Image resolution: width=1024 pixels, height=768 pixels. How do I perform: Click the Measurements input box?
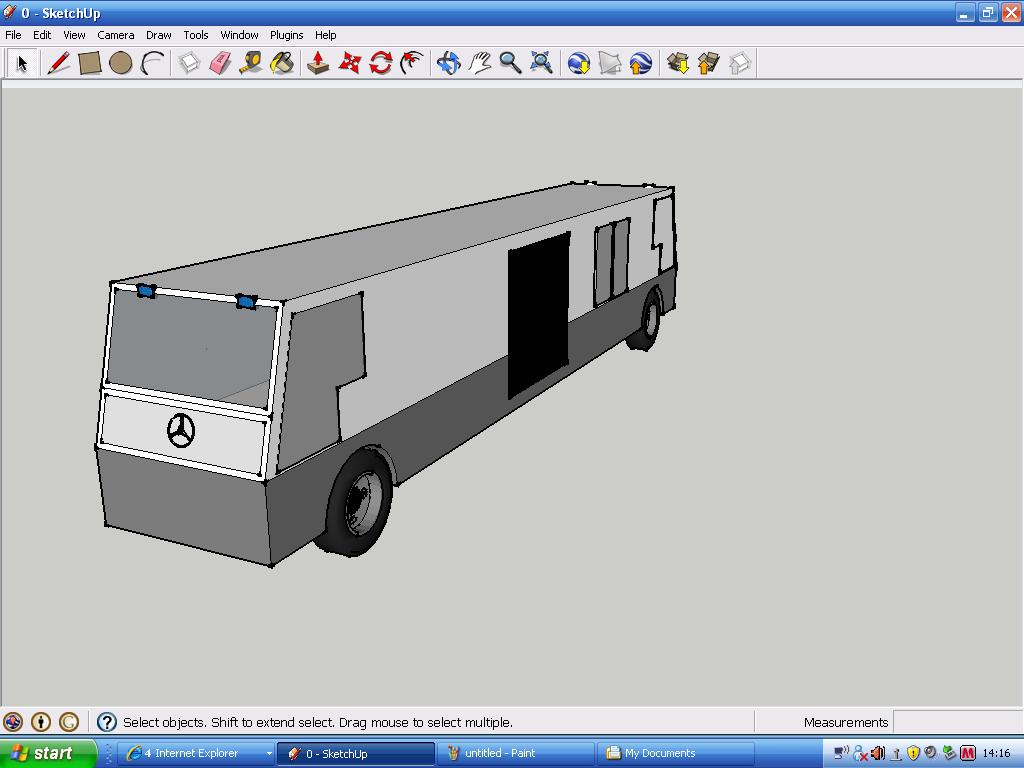tap(957, 722)
